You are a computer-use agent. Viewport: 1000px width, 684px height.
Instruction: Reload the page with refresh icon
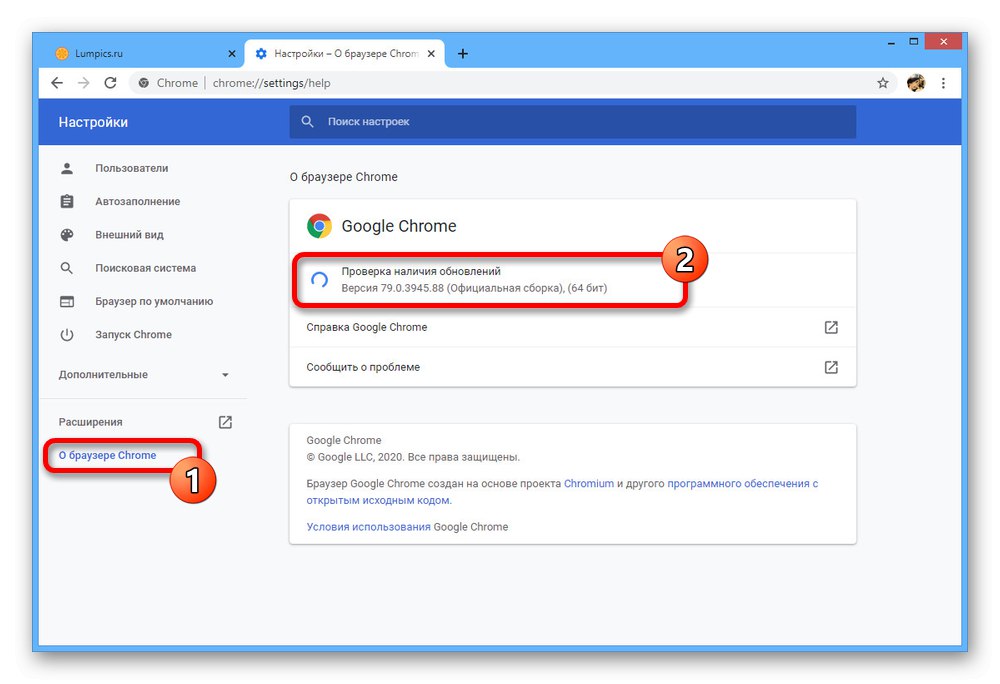pos(110,83)
